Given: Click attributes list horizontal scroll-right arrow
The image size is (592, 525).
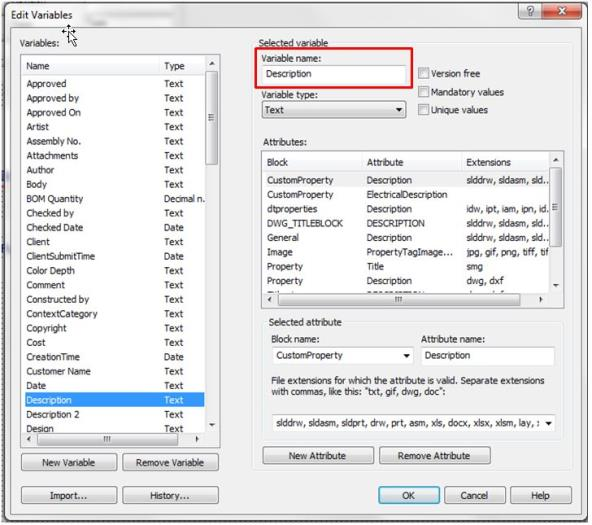Looking at the screenshot, I should coord(541,299).
